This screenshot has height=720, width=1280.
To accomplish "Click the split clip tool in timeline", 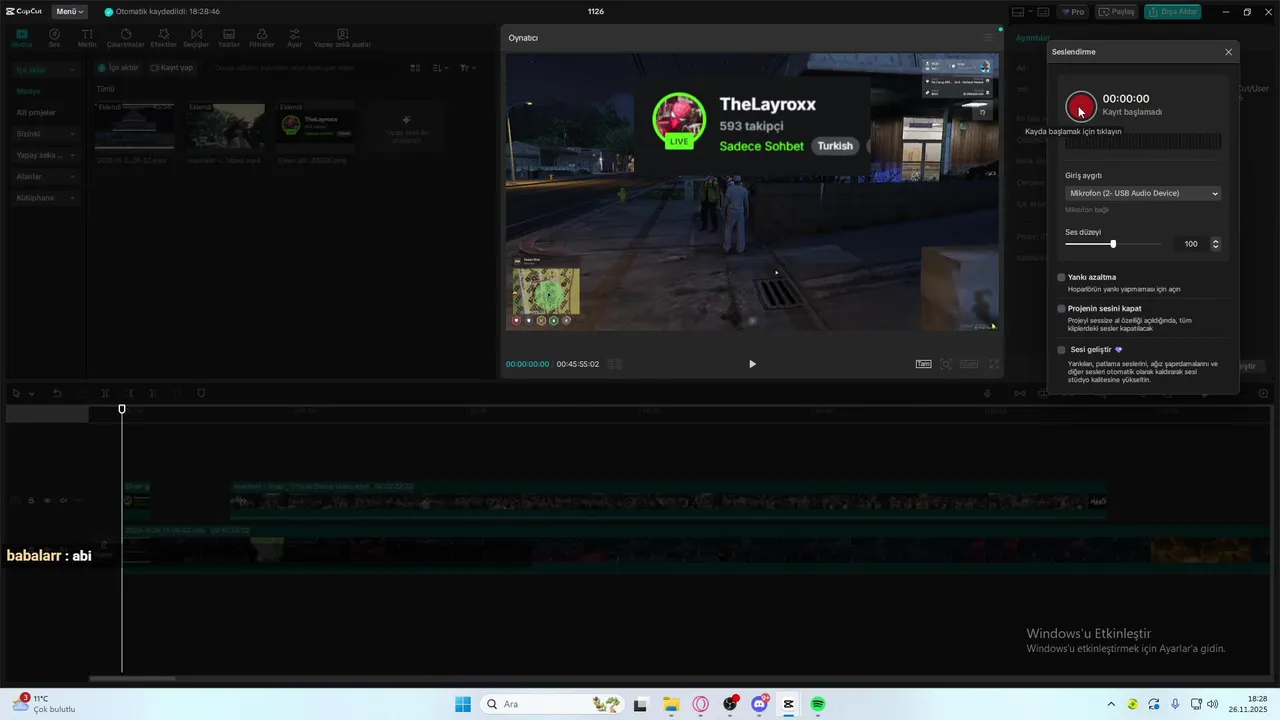I will (x=106, y=393).
